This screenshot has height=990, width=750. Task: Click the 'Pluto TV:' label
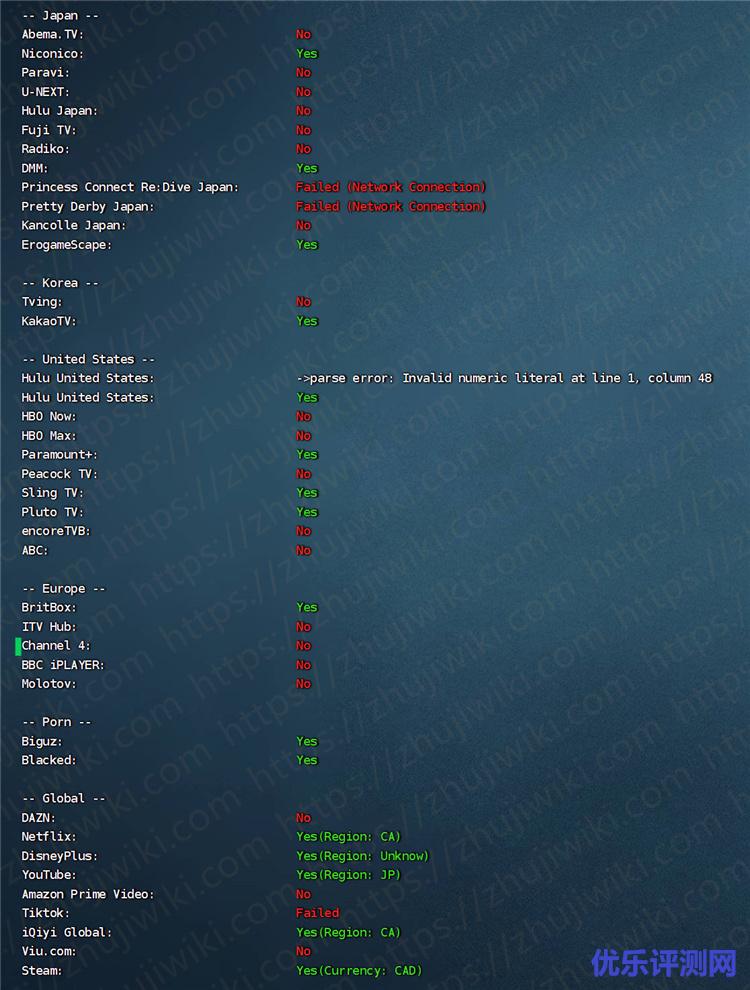point(52,512)
